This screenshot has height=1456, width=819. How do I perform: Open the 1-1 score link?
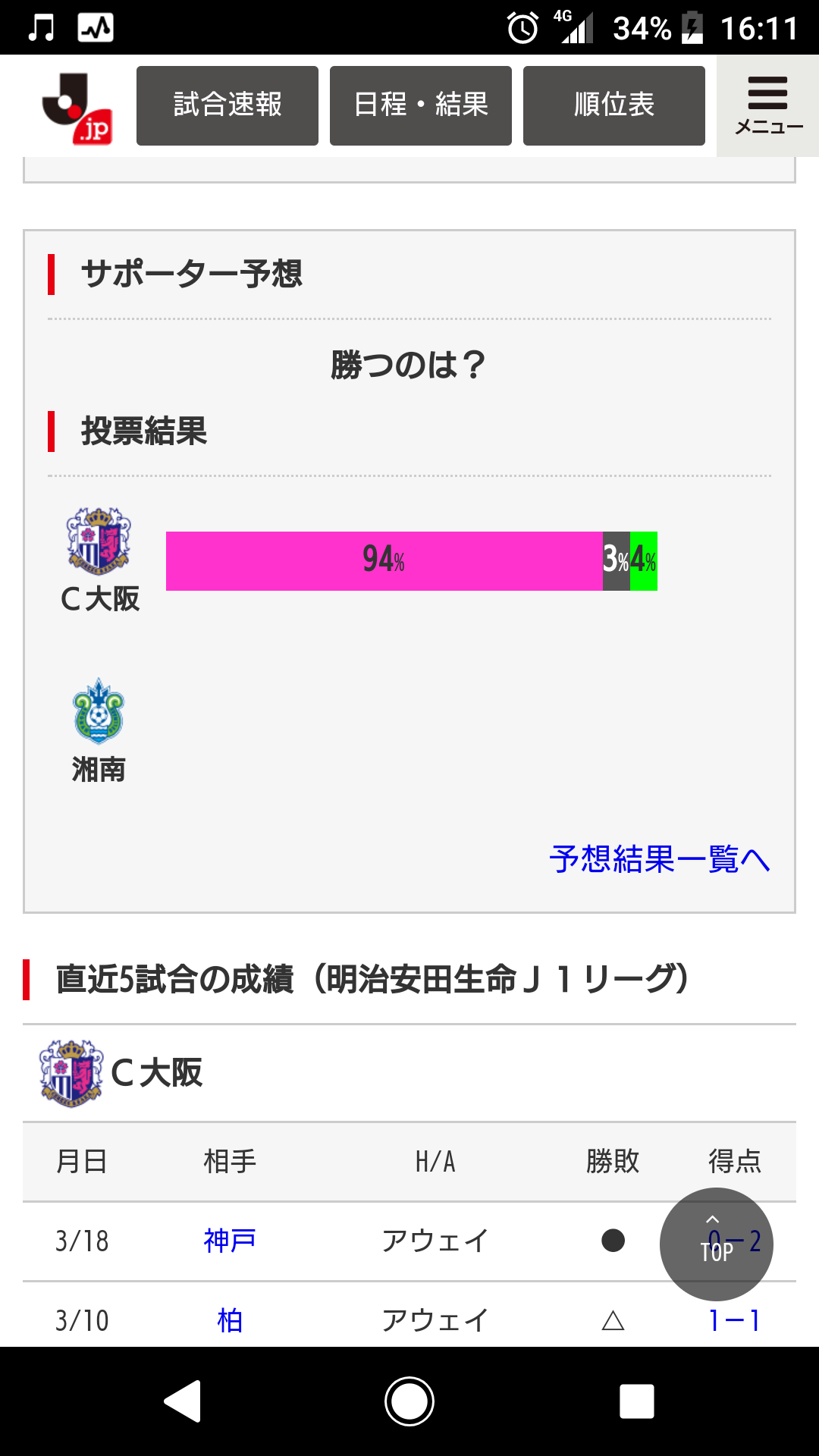pos(734,1321)
